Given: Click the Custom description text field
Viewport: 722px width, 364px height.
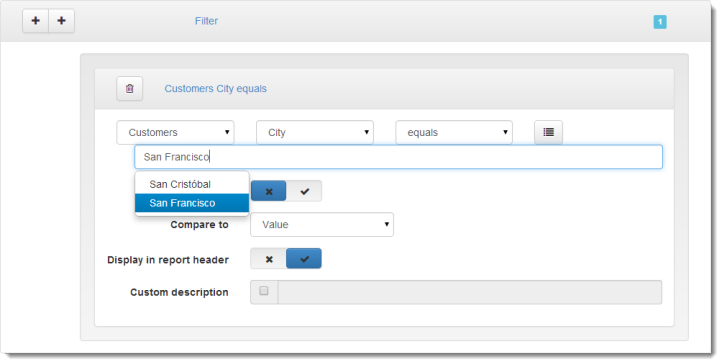Looking at the screenshot, I should (470, 292).
